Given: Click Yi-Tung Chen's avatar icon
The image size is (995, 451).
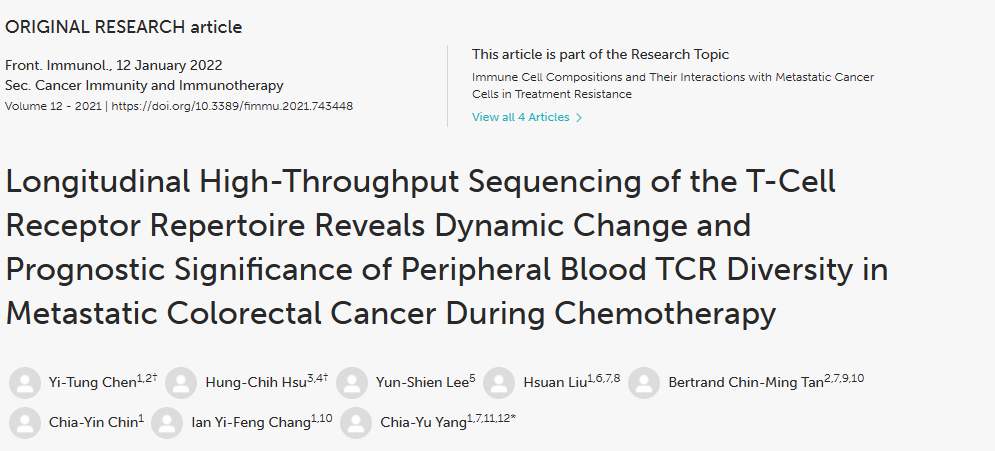Looking at the screenshot, I should [x=25, y=383].
